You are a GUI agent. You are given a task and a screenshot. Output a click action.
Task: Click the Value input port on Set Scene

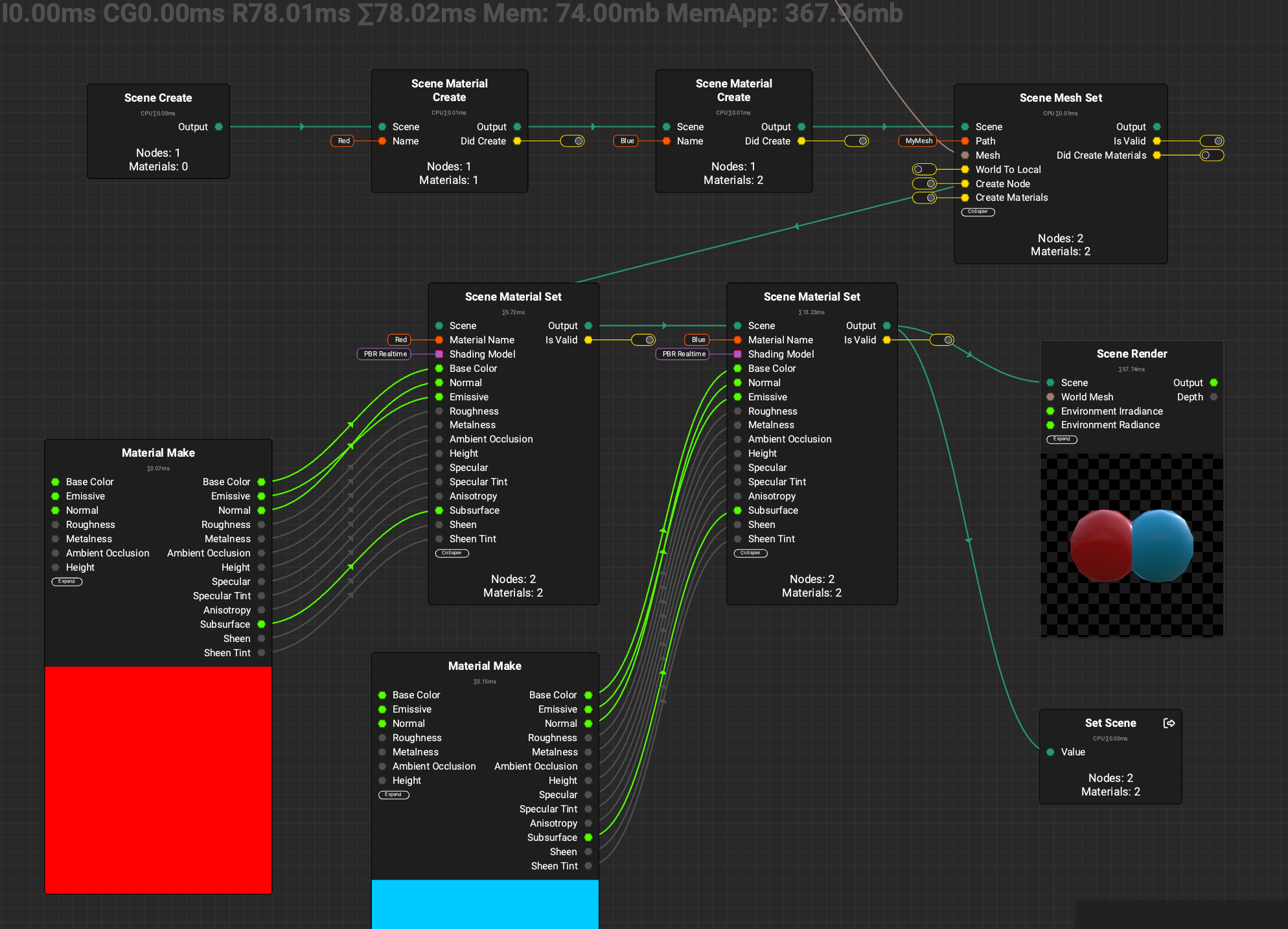[1050, 752]
